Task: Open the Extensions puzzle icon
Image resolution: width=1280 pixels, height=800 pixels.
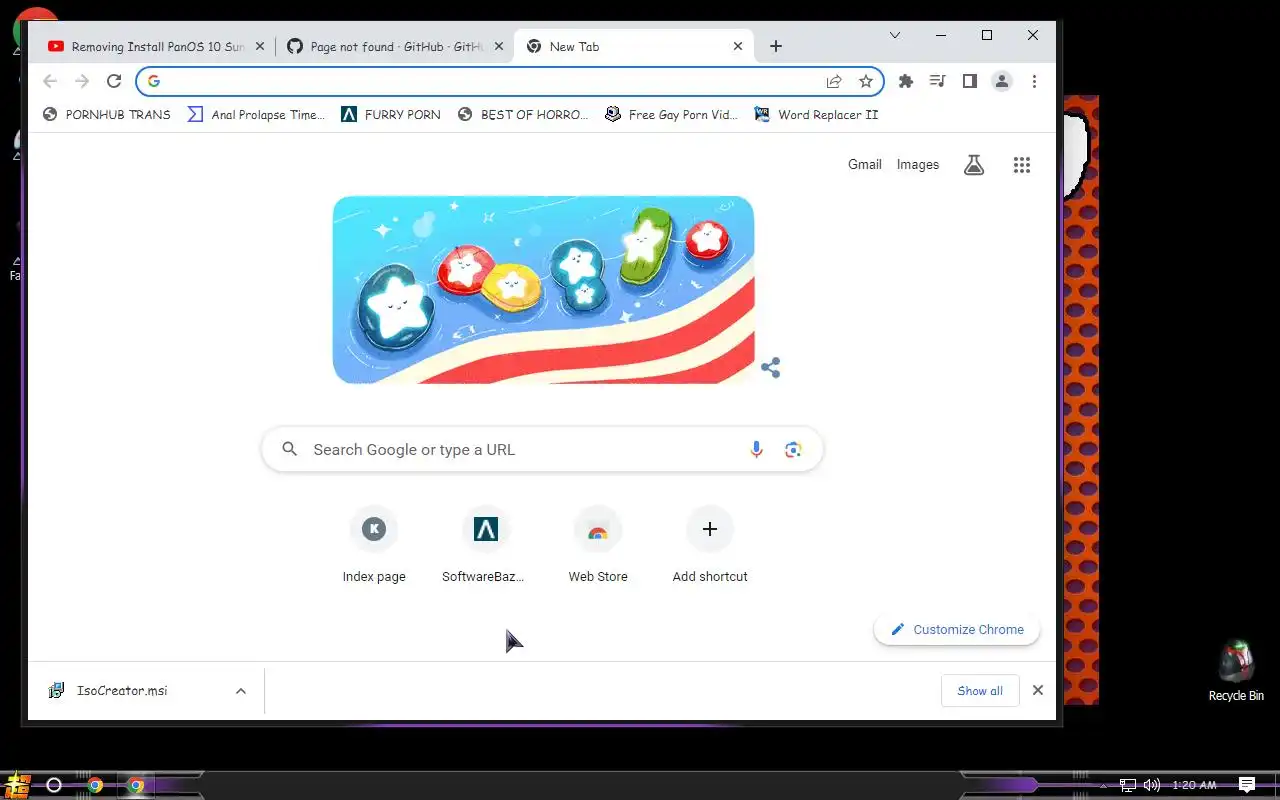Action: coord(906,81)
